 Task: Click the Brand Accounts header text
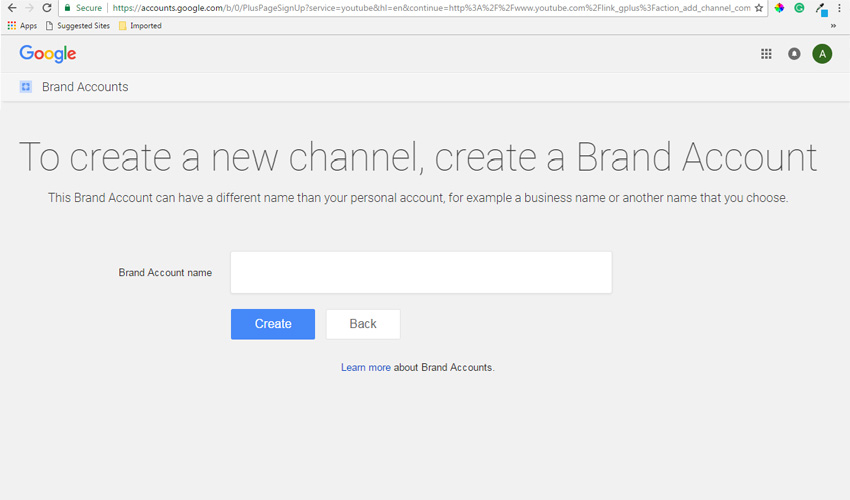85,87
